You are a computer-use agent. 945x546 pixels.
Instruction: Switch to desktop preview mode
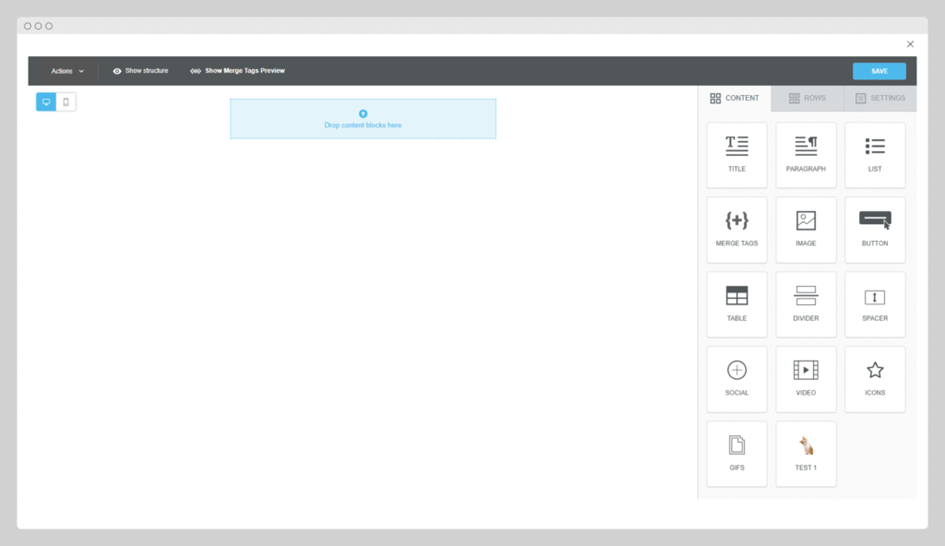coord(46,102)
